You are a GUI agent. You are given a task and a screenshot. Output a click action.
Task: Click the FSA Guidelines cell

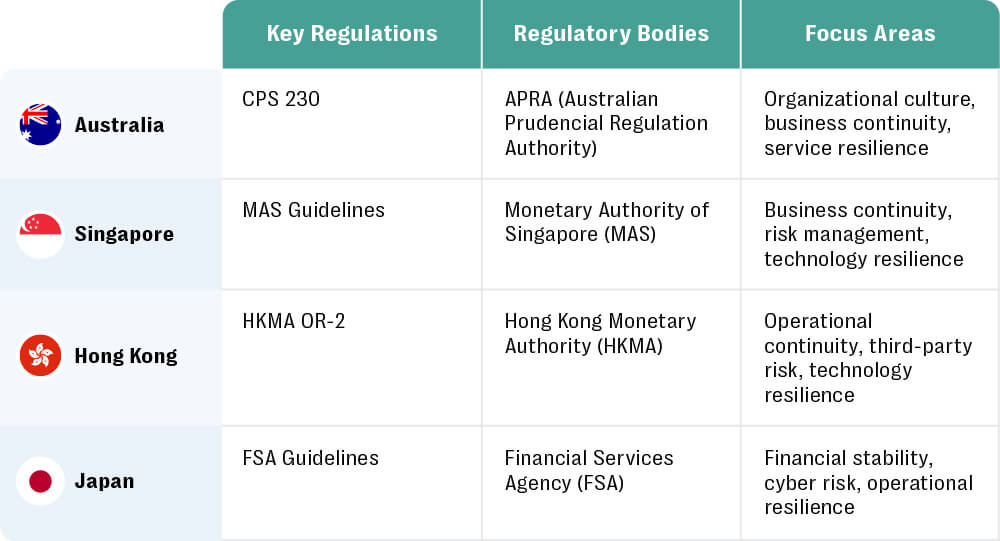[310, 458]
